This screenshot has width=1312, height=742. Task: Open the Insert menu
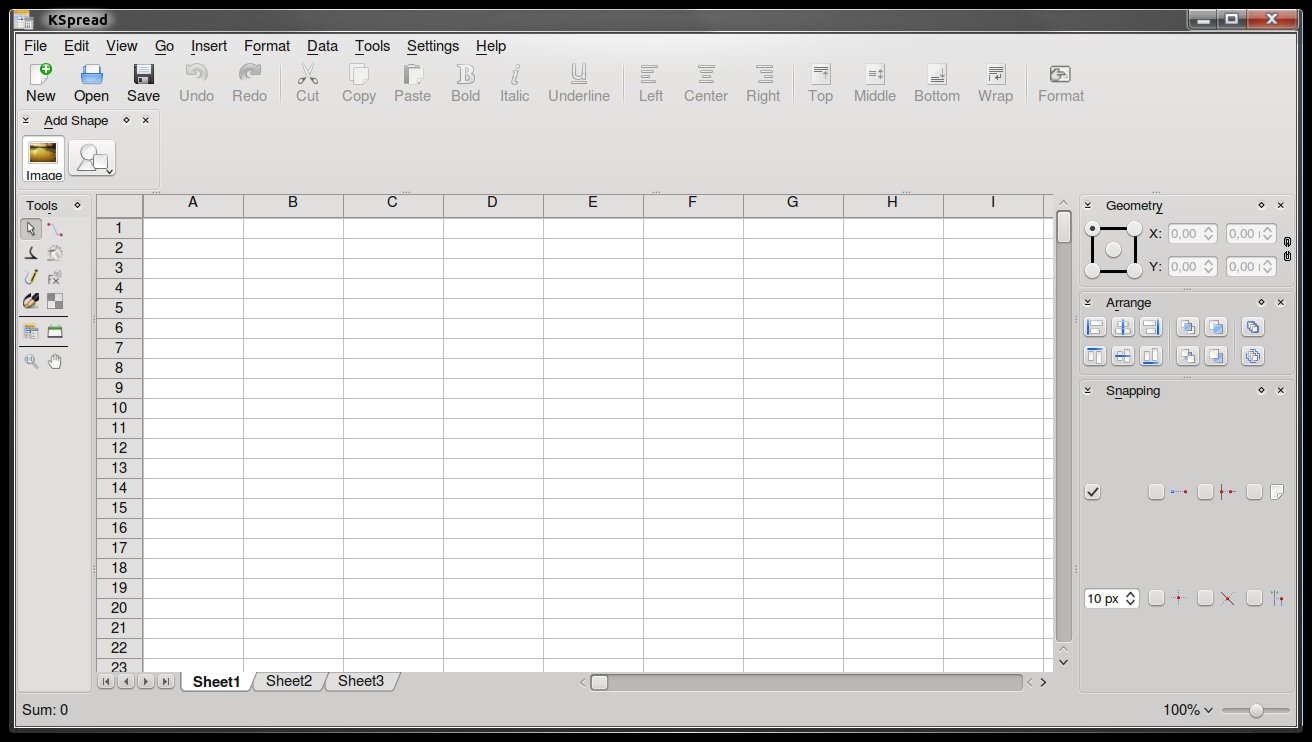[209, 46]
